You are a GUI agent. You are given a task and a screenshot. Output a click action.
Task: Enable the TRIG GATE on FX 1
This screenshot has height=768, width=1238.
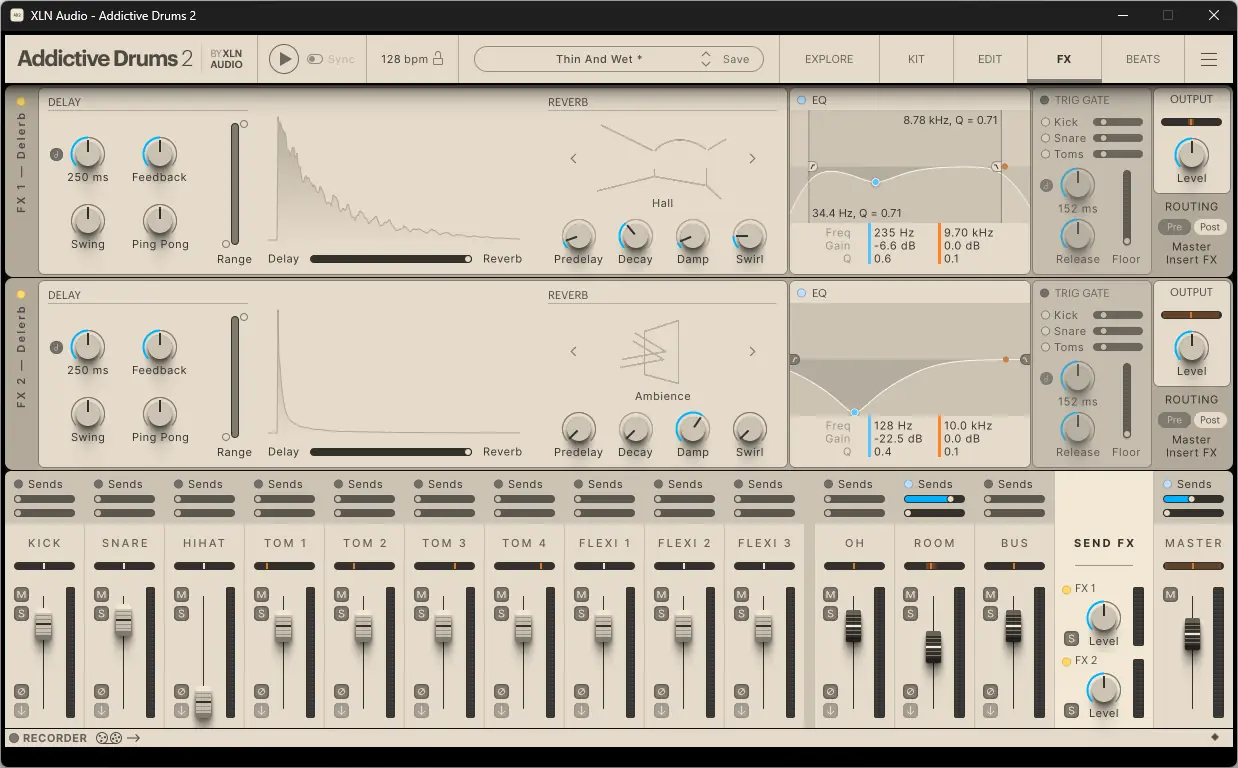point(1044,99)
